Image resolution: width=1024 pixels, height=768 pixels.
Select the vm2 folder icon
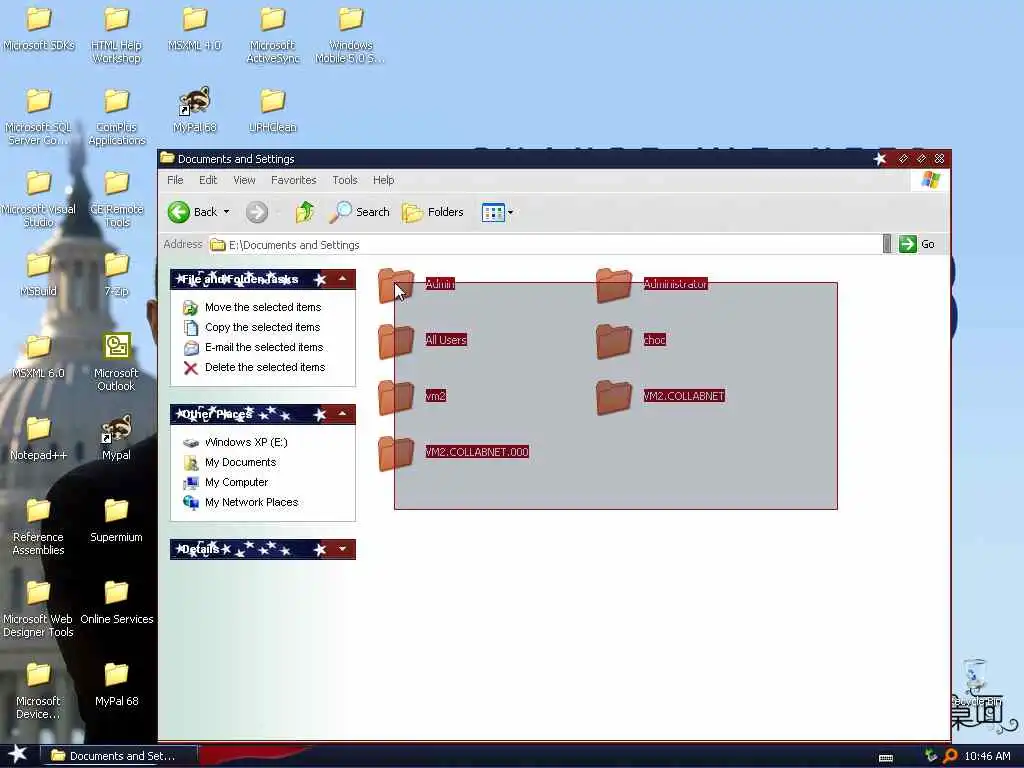click(396, 397)
